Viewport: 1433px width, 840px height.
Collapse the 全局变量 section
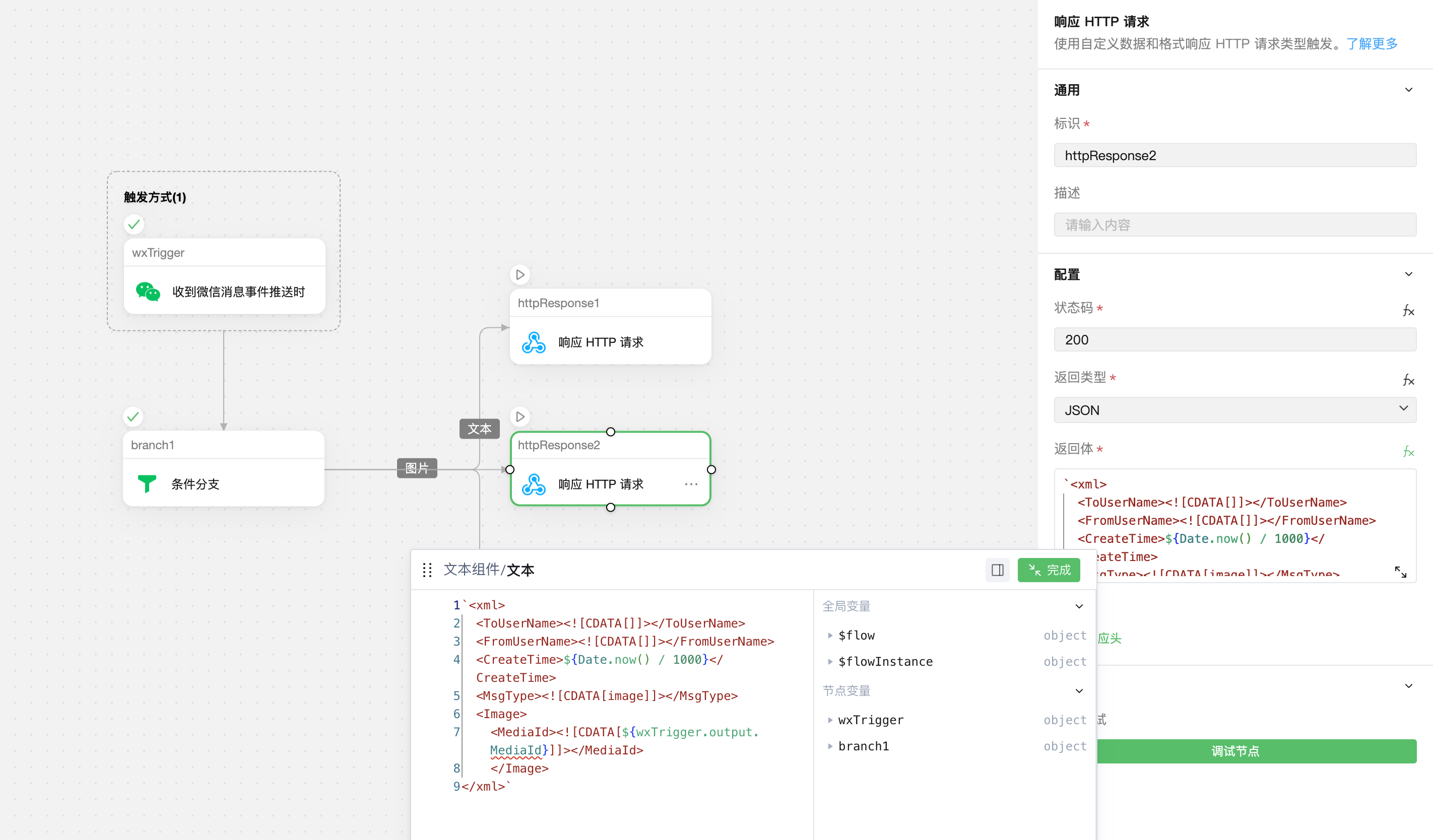[1079, 606]
